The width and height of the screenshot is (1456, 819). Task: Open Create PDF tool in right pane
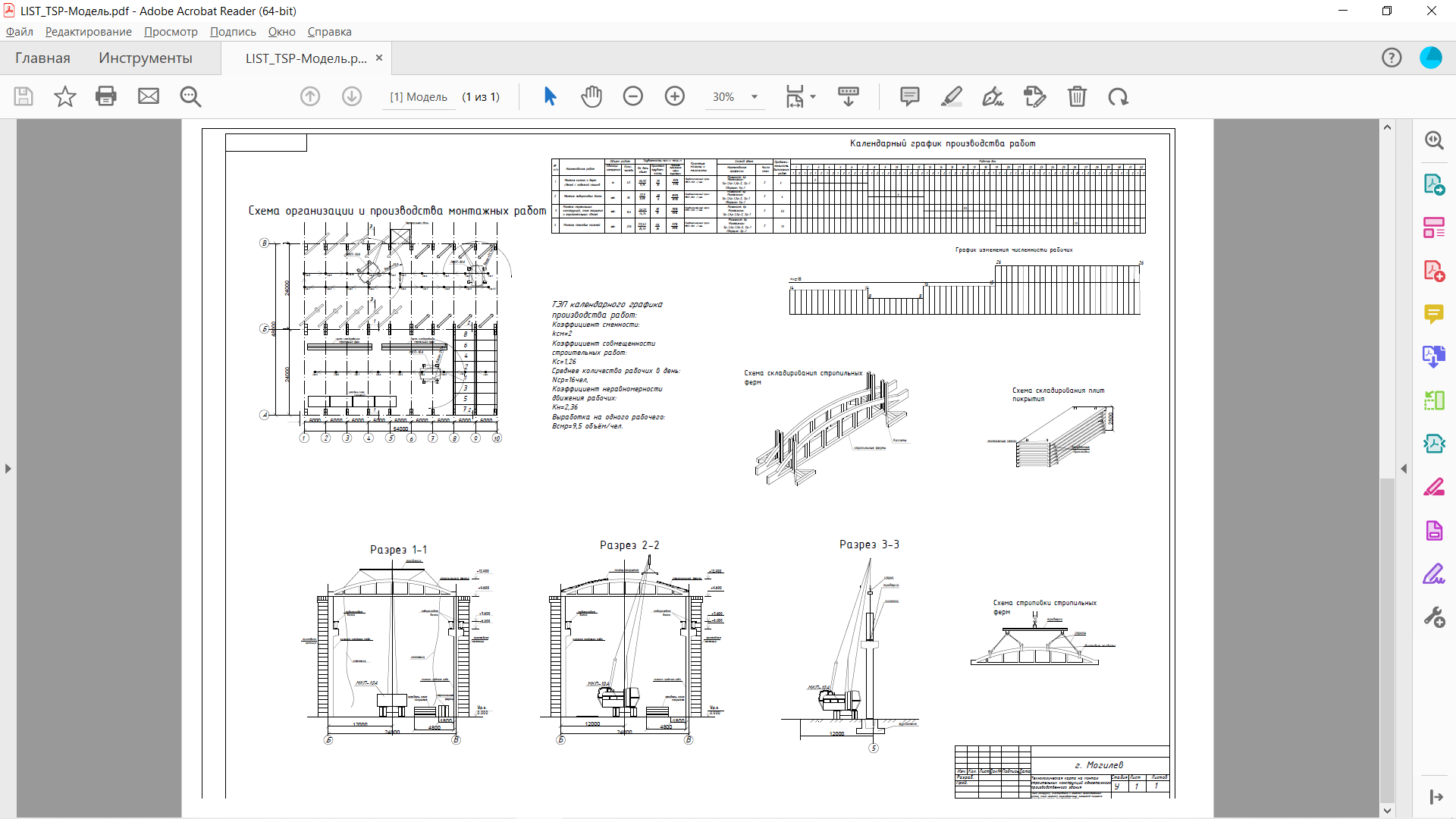tap(1434, 271)
